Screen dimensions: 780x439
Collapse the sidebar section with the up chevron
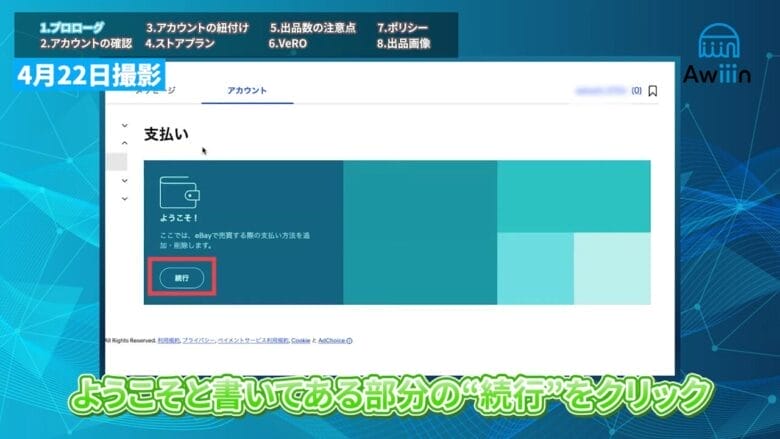(x=125, y=143)
